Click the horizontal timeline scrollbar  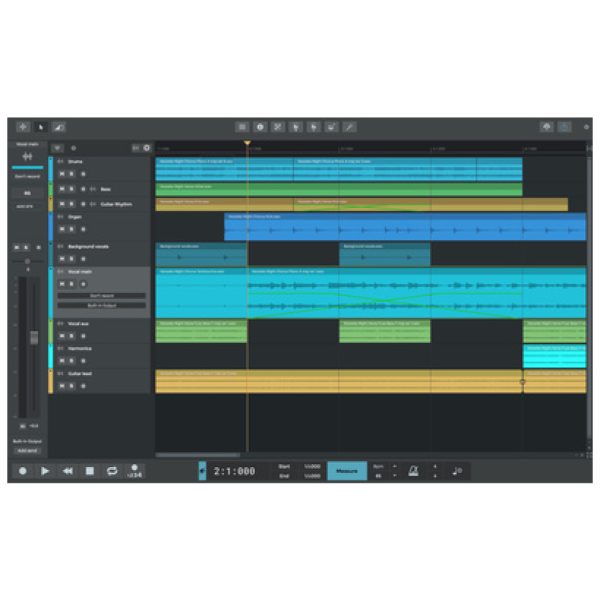(x=198, y=455)
